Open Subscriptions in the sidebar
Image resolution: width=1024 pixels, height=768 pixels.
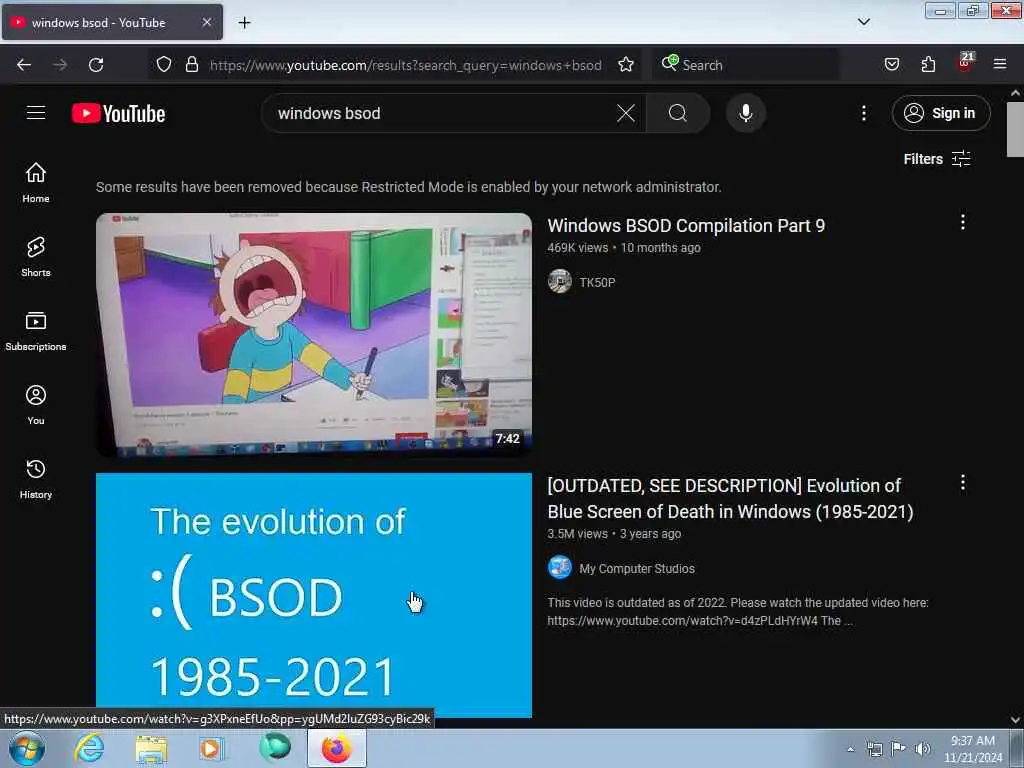[36, 330]
